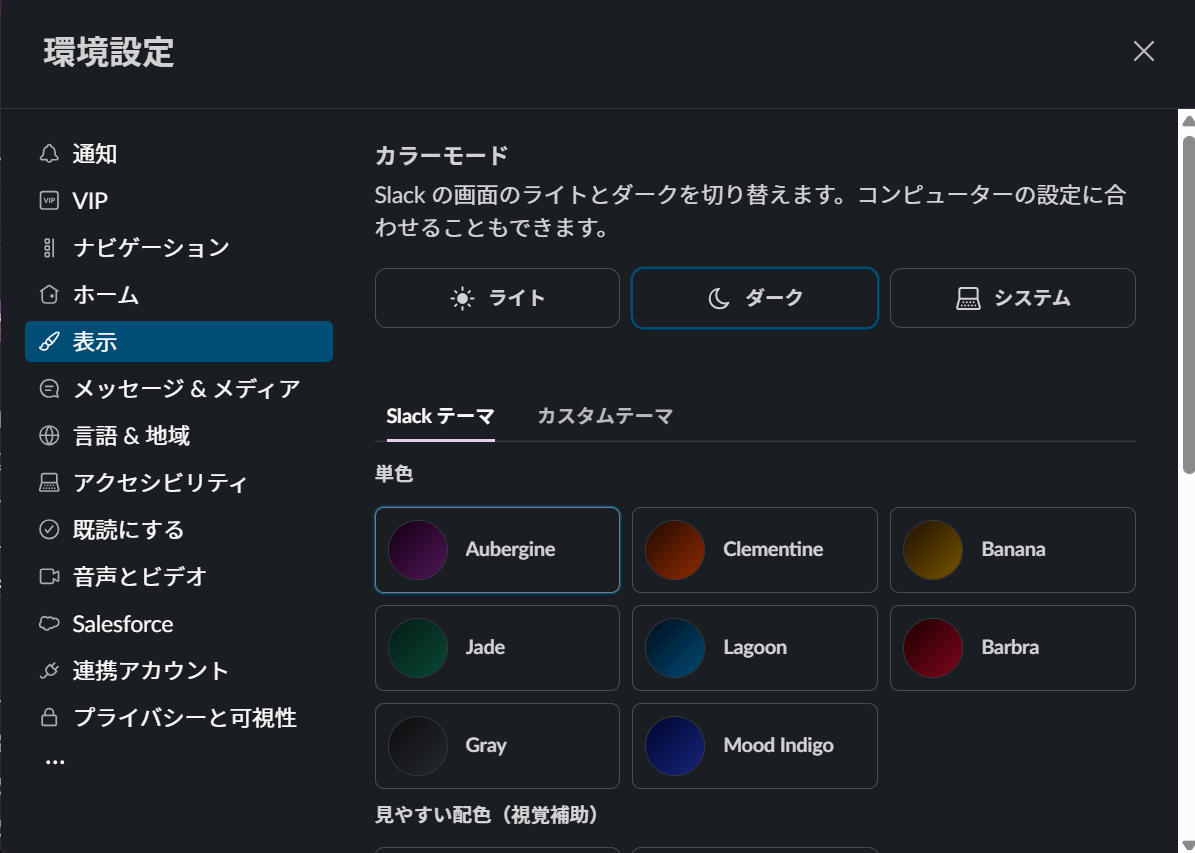
Task: Select the ライト color mode
Action: 497,298
